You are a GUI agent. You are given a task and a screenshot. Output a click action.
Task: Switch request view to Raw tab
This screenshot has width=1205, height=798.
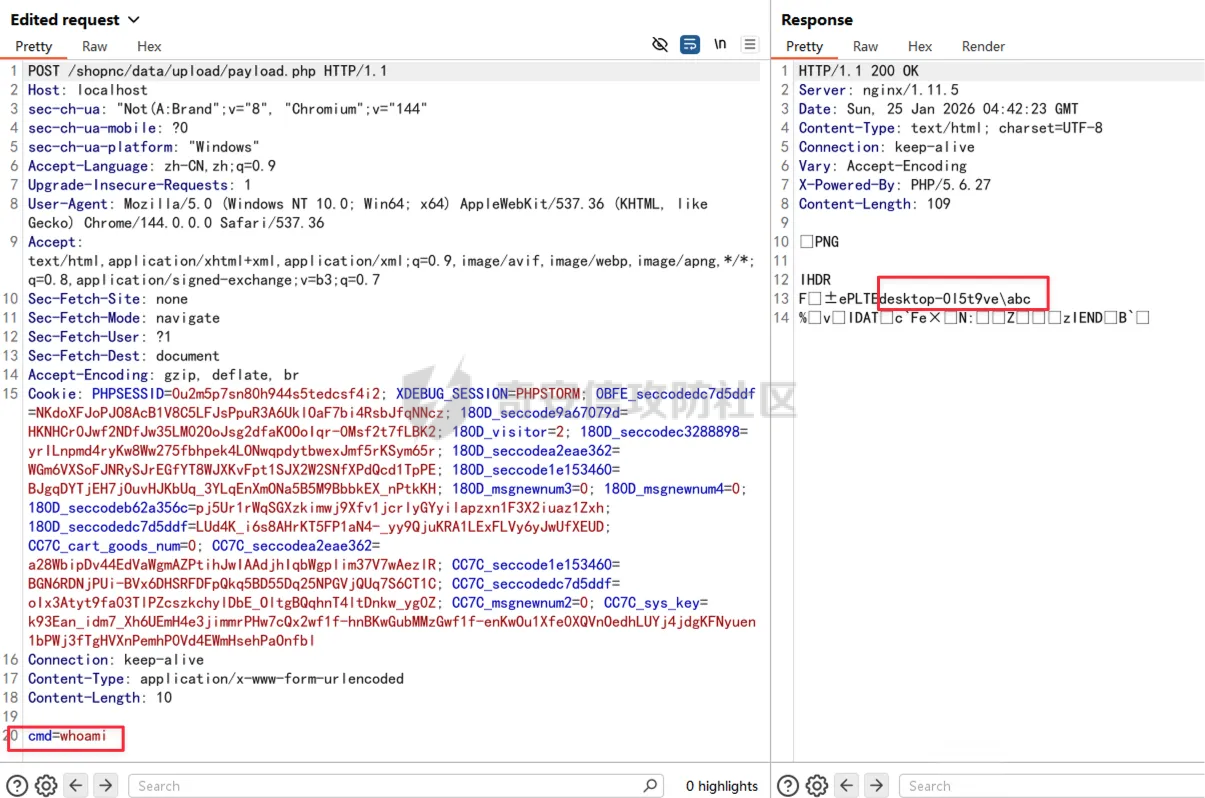[95, 46]
